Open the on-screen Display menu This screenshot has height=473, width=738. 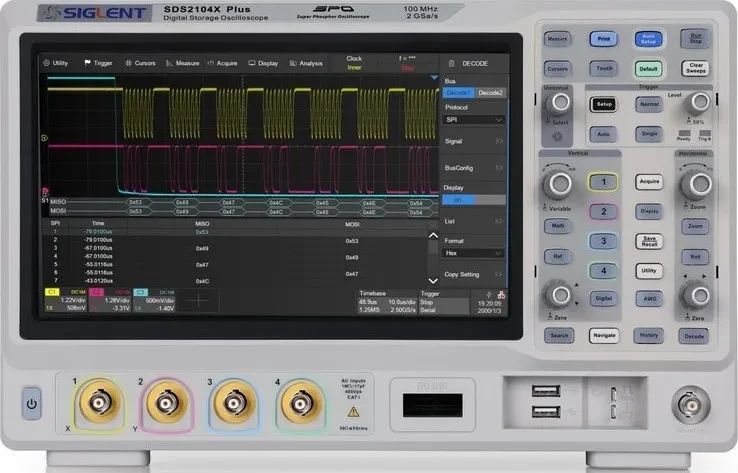(x=263, y=63)
